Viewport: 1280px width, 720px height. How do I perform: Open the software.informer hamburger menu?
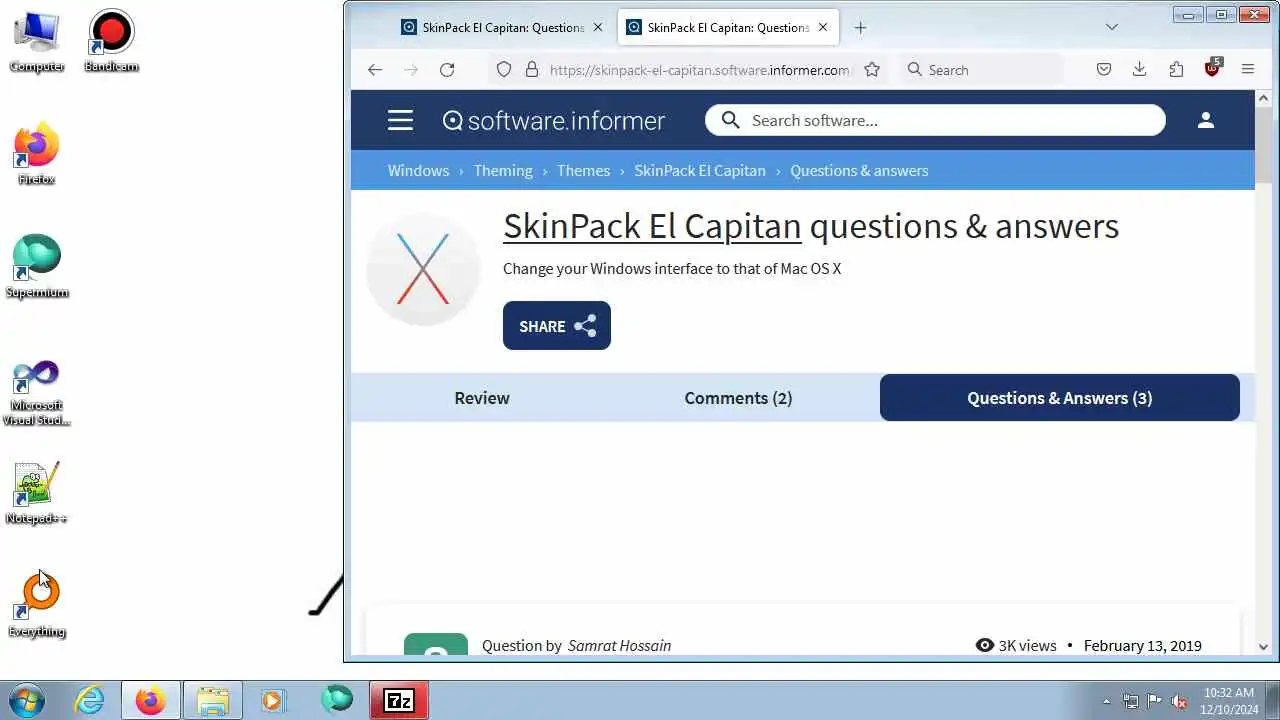[x=400, y=120]
